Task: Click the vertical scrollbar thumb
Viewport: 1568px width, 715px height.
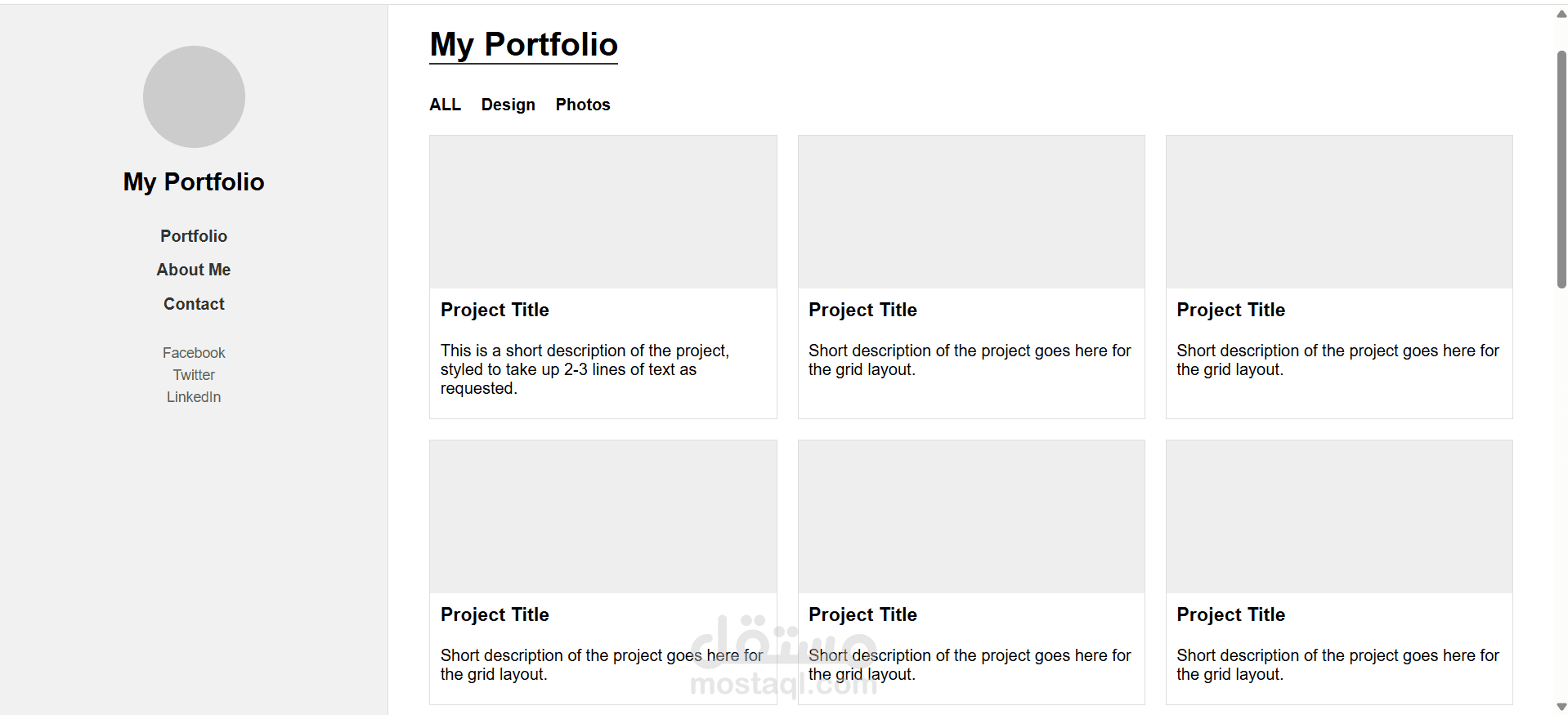Action: click(x=1561, y=169)
